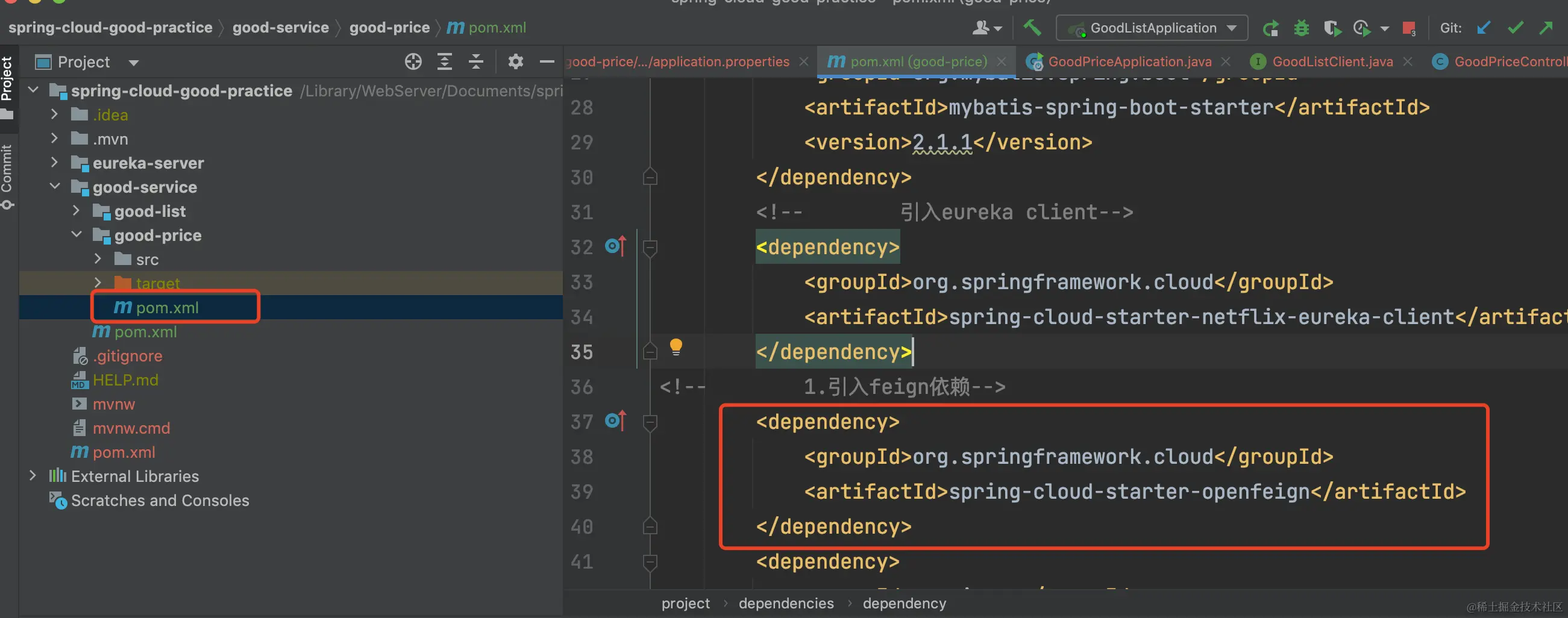This screenshot has height=618, width=1568.
Task: Open the Project view selector dropdown
Action: (134, 63)
